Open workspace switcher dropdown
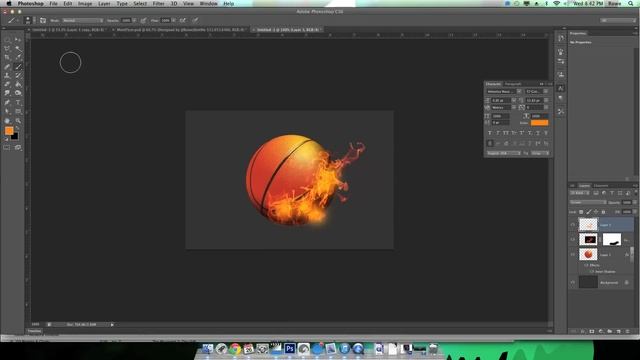This screenshot has width=640, height=360. [x=618, y=20]
